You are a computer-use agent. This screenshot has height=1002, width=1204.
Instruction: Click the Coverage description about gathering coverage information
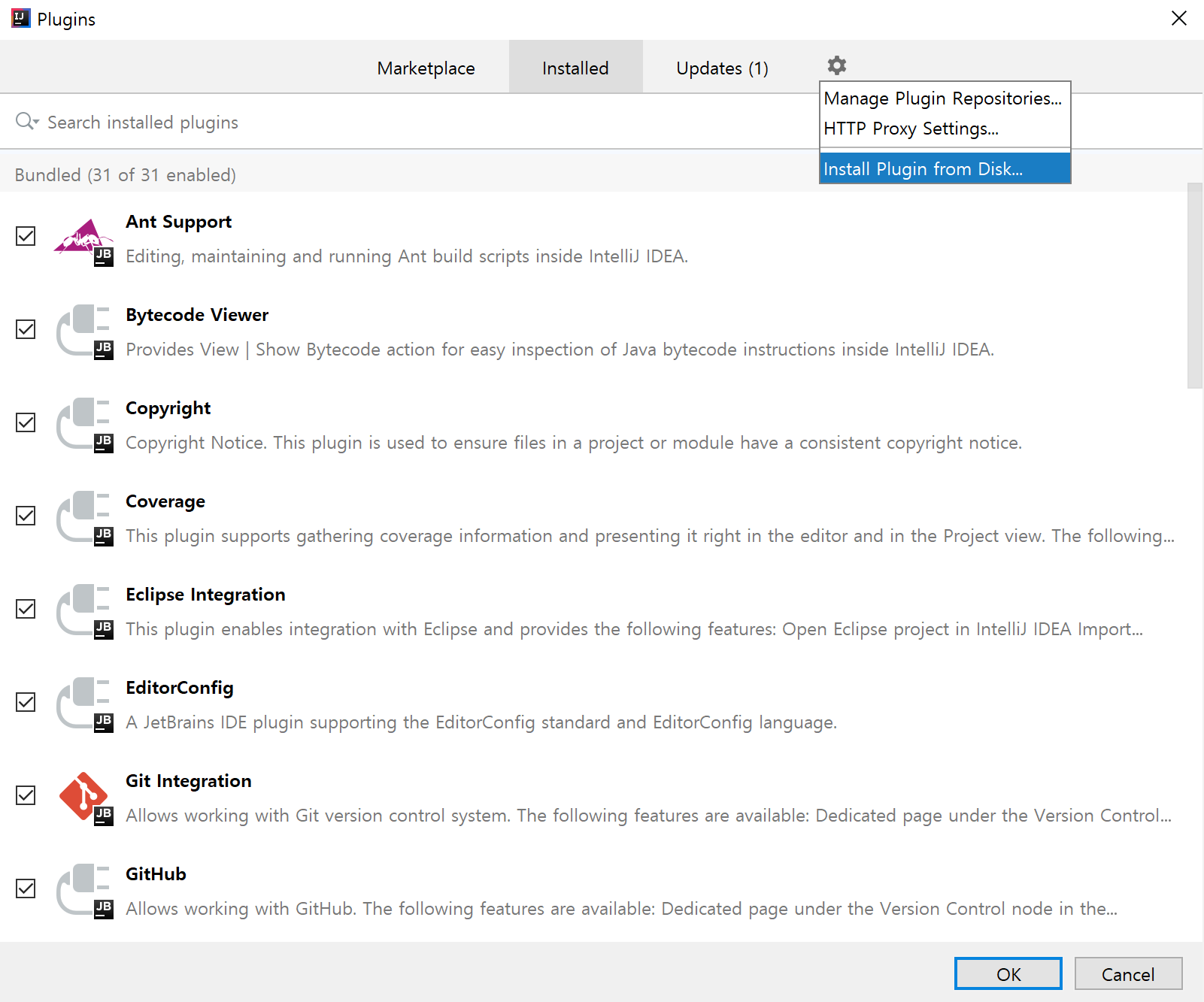point(650,536)
